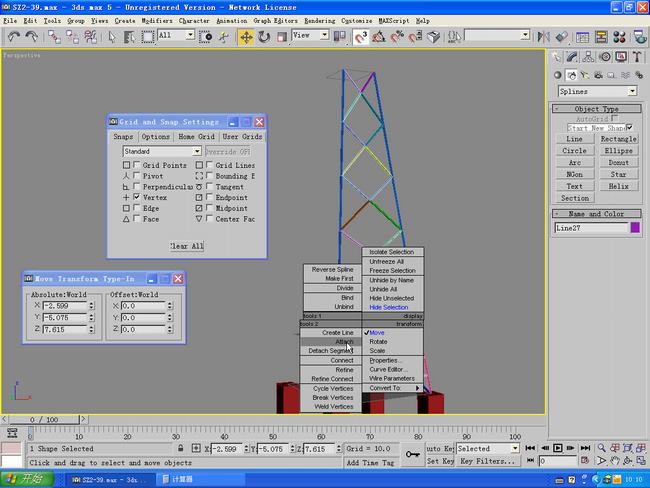Screen dimensions: 650x488
Task: Select the Select and Link tool
Action: point(54,37)
